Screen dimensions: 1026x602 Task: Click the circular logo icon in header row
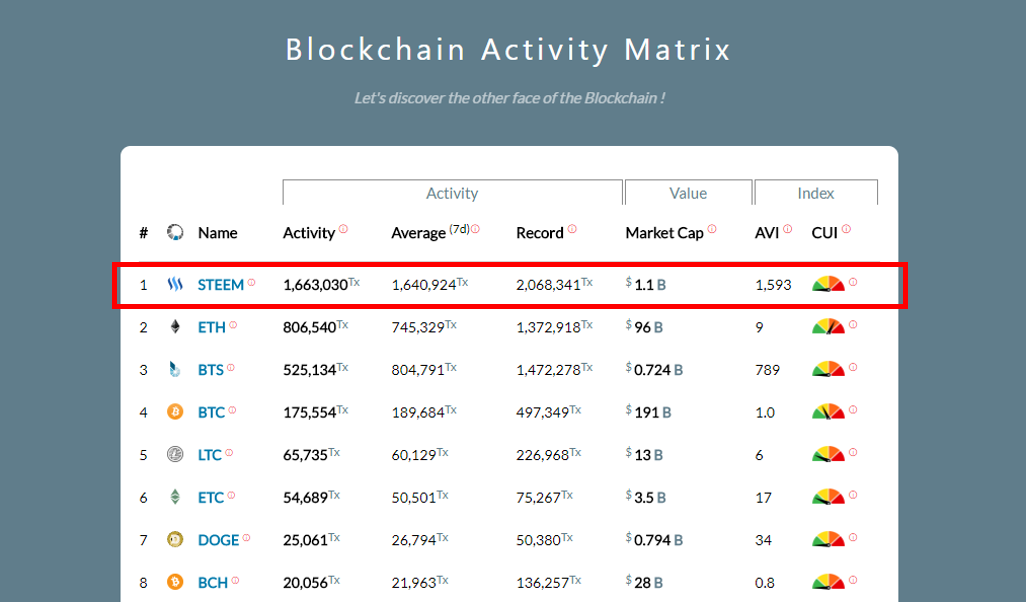[x=175, y=232]
